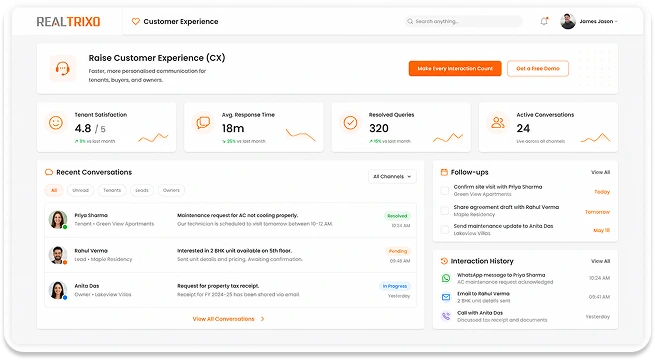Click James Jason's profile avatar

(x=568, y=21)
